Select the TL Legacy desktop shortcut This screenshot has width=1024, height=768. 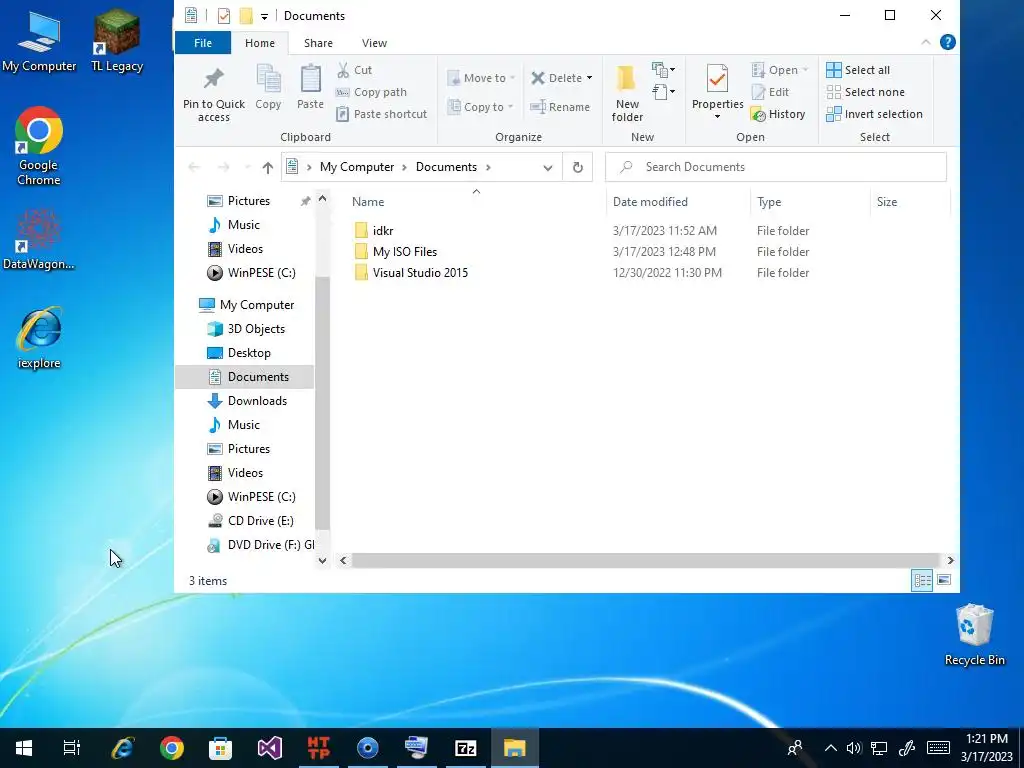[x=117, y=40]
